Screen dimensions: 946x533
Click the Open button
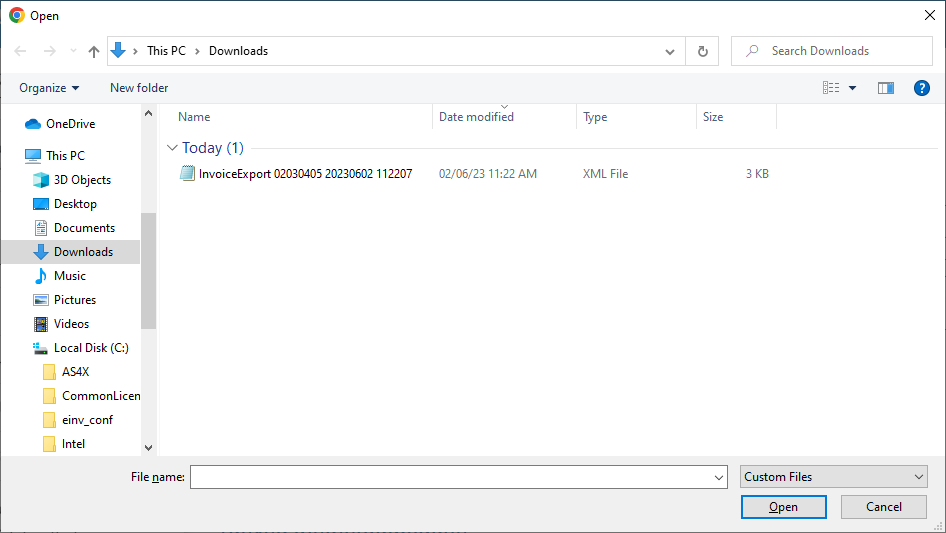click(783, 507)
